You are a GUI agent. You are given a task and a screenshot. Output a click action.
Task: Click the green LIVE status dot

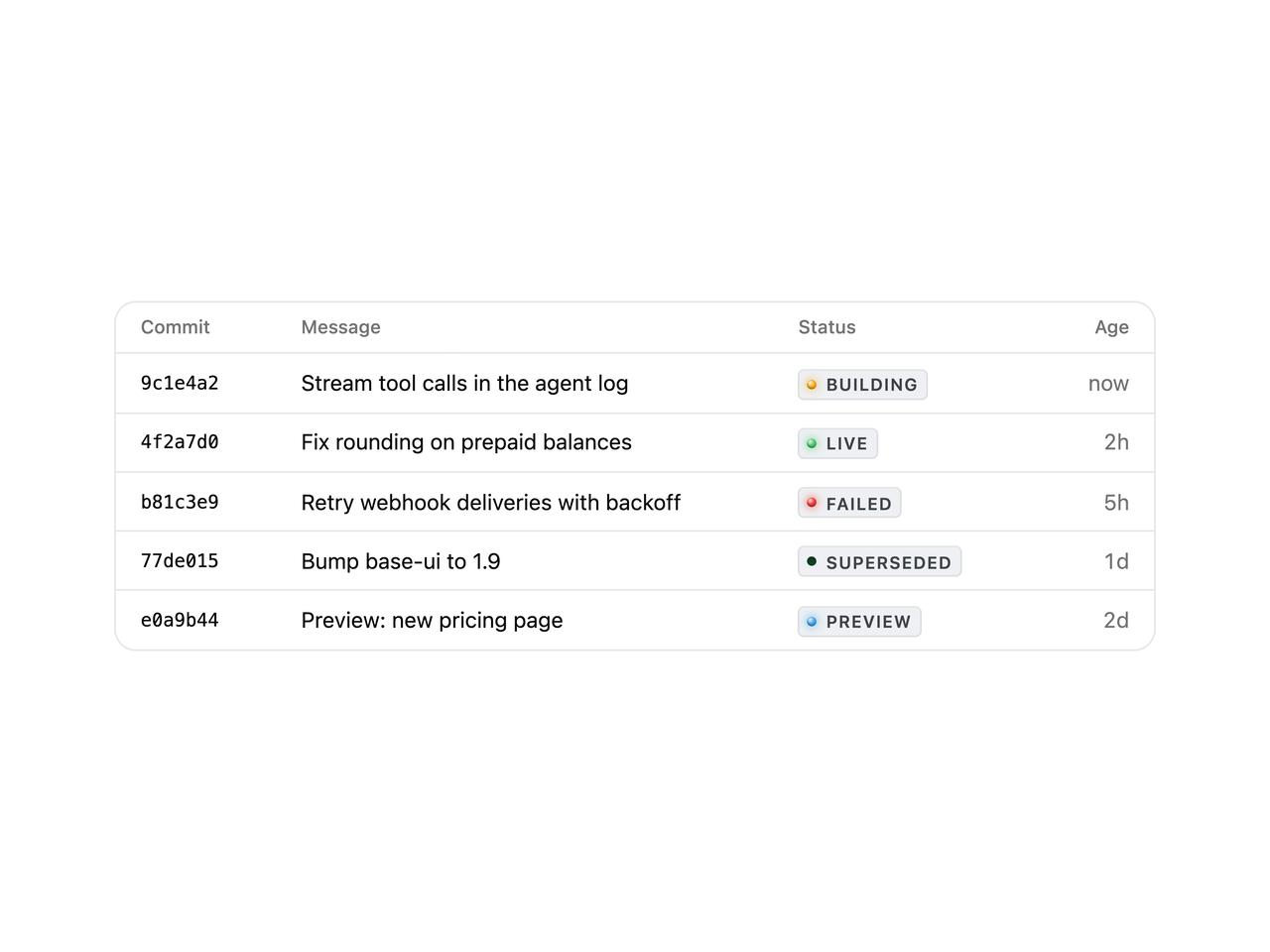click(x=812, y=443)
